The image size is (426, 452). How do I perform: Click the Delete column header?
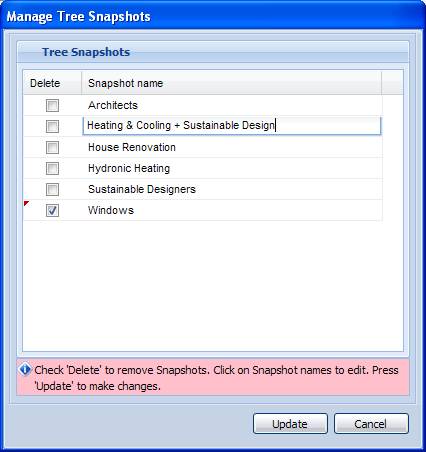pos(53,83)
